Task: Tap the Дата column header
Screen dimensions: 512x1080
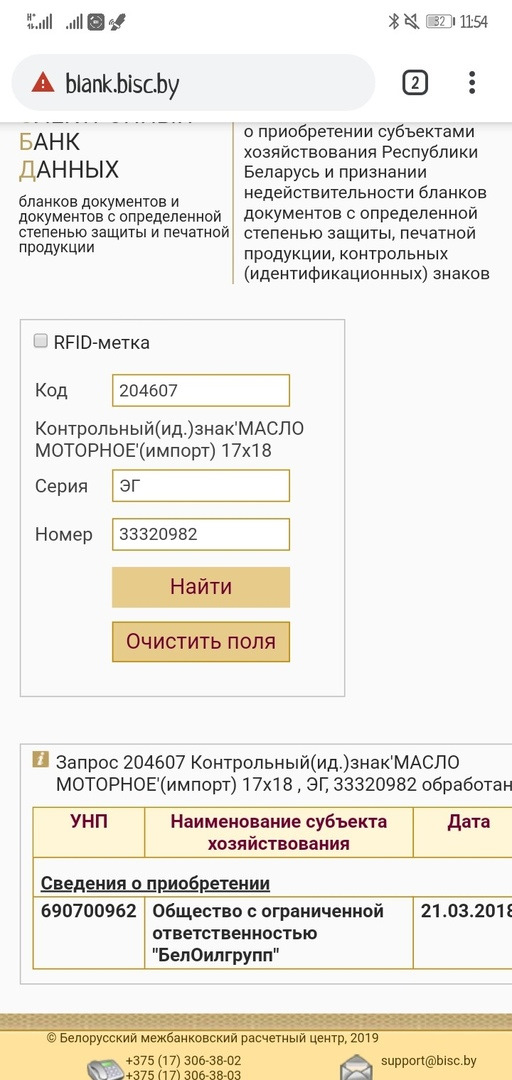Action: (x=469, y=821)
